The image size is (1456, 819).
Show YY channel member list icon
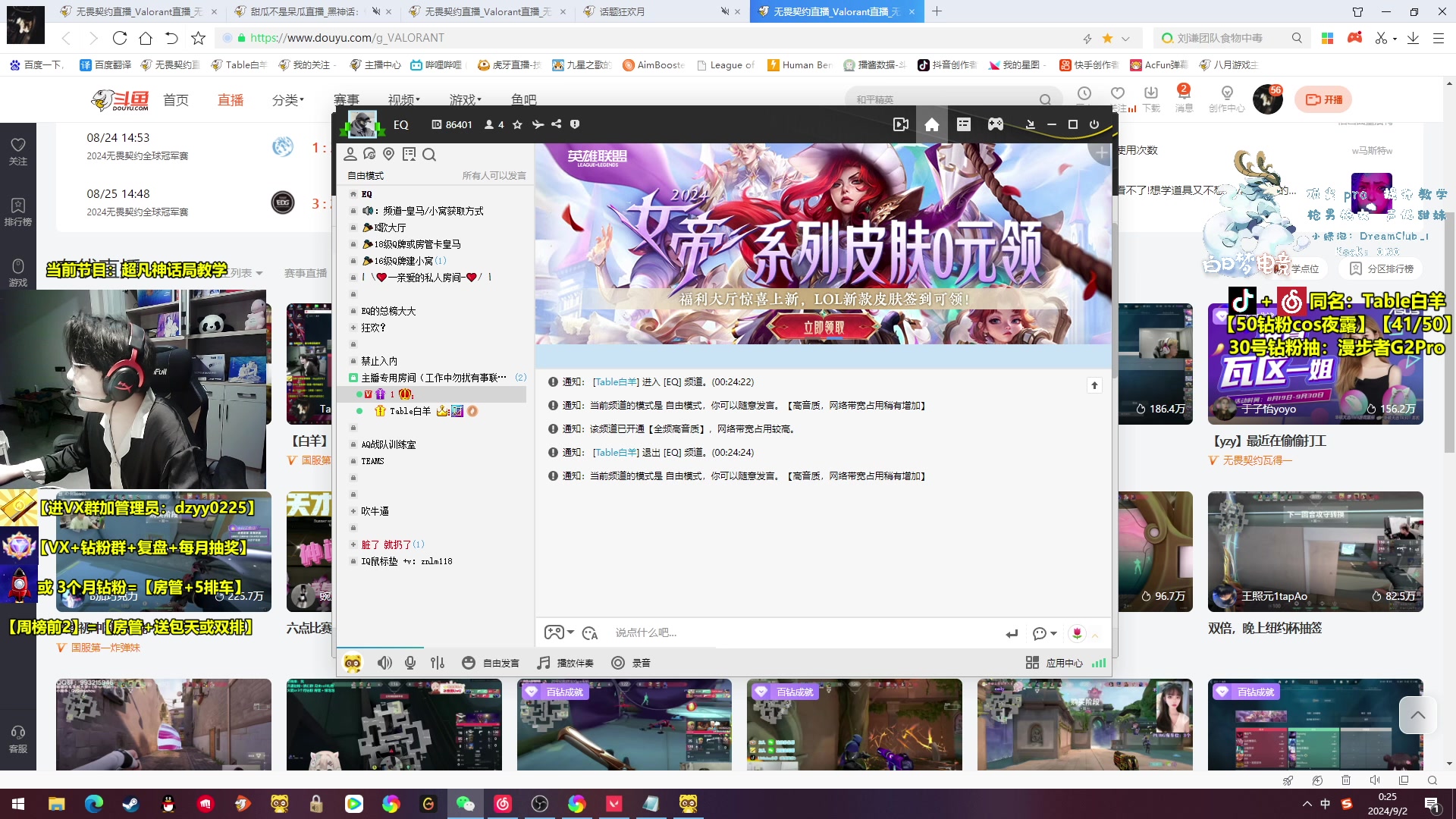[x=350, y=154]
